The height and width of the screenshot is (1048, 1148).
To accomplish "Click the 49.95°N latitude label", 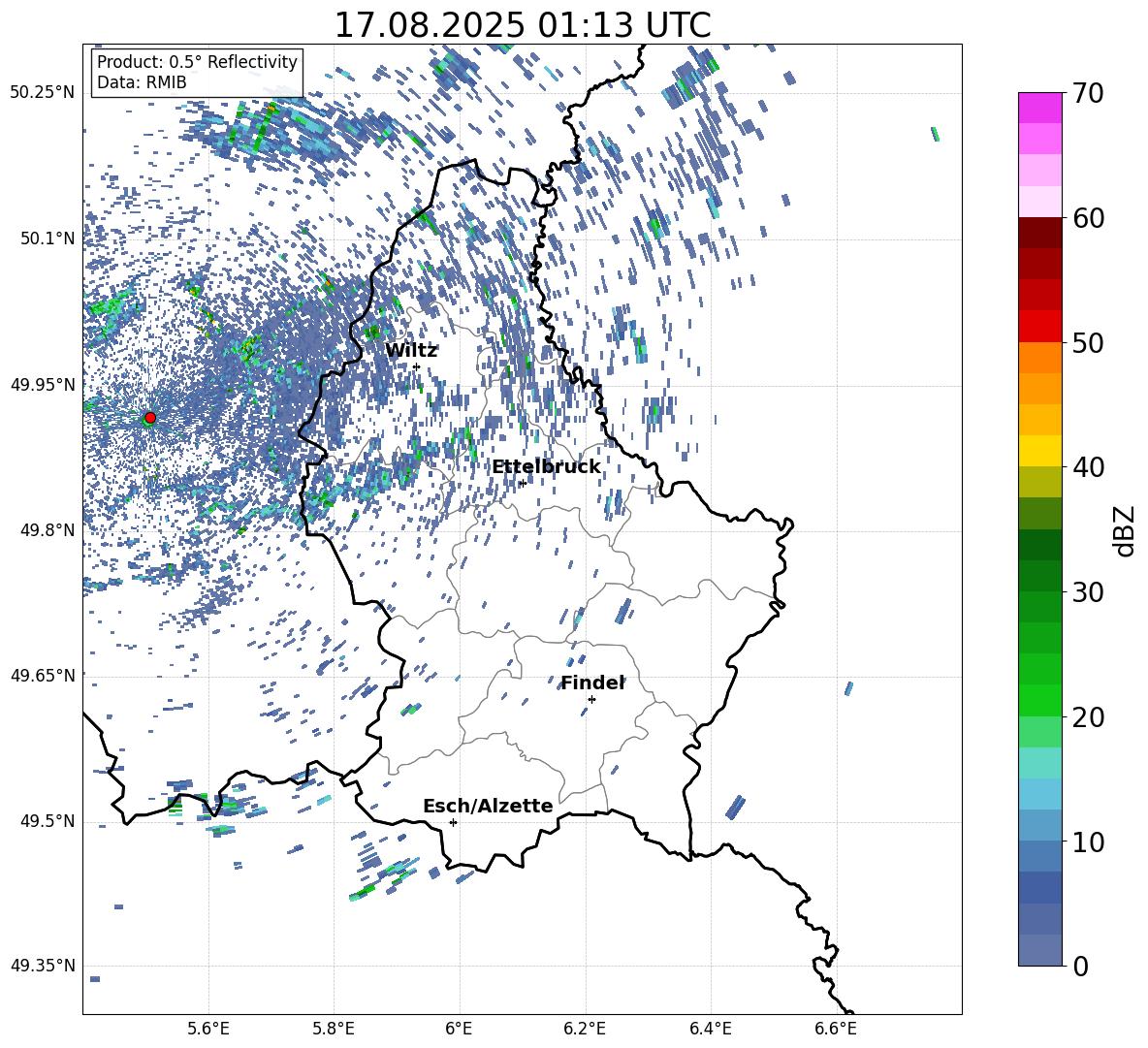I will pyautogui.click(x=43, y=384).
